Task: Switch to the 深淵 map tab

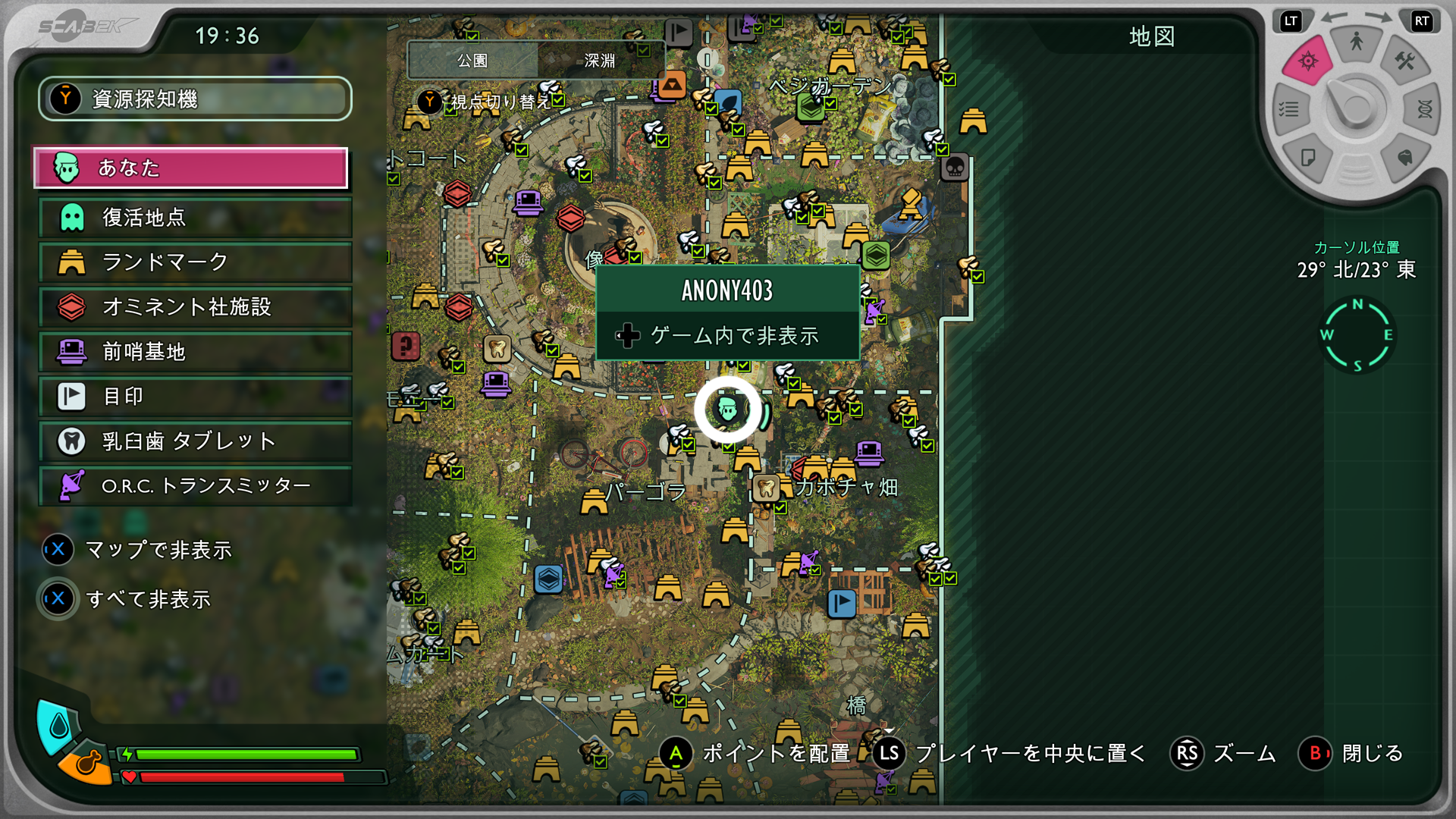Action: click(600, 61)
